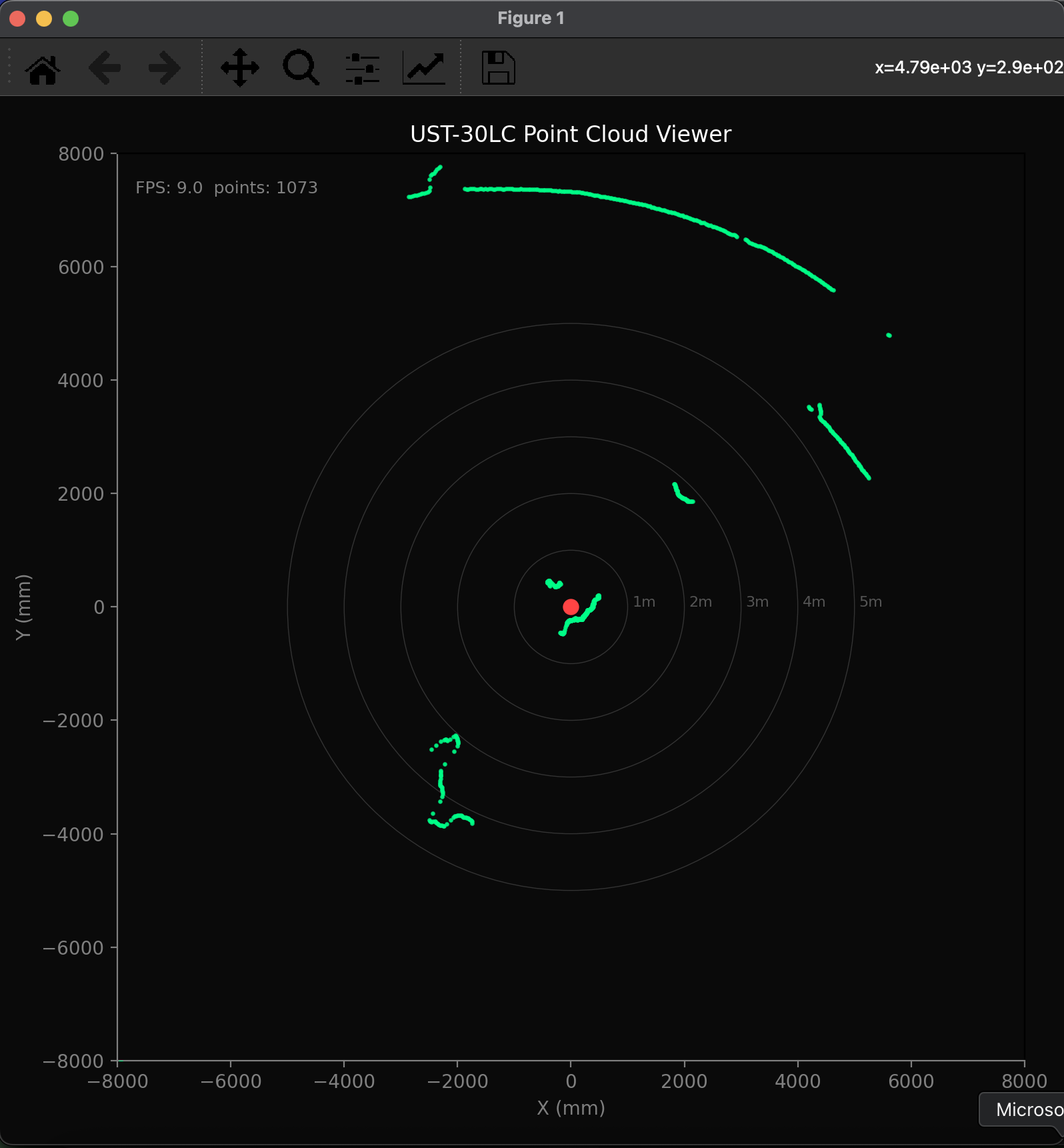Click the Microsoft tooltip in the corner
This screenshot has height=1148, width=1064.
pos(1021,1109)
